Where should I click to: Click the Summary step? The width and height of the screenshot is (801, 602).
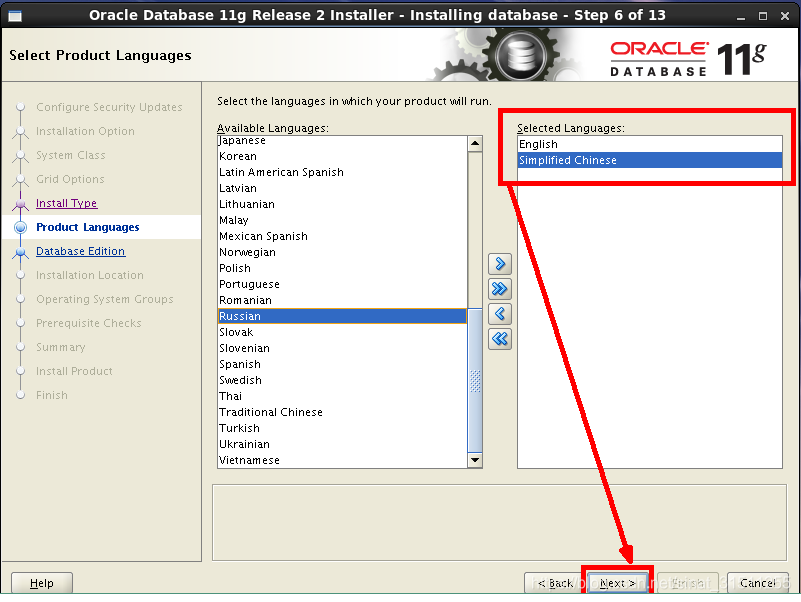coord(60,348)
